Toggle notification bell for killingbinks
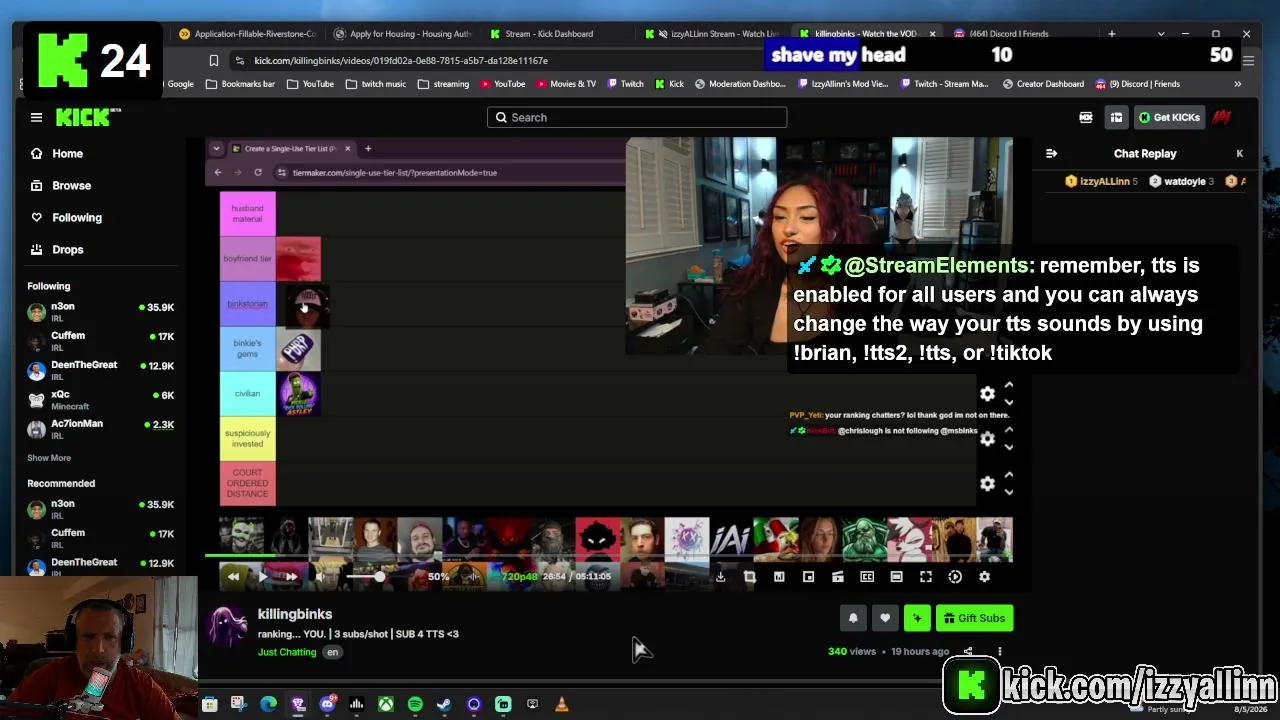Viewport: 1280px width, 720px height. point(853,618)
